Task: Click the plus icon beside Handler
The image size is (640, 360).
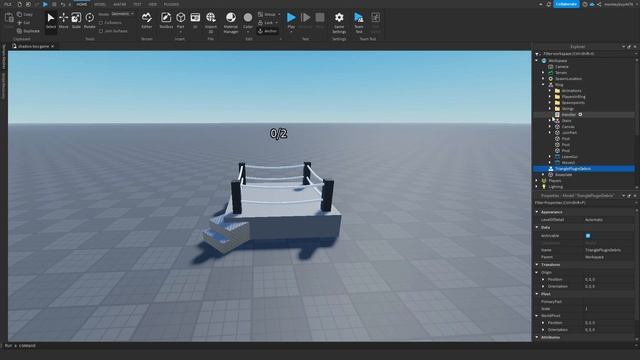Action: (x=580, y=115)
